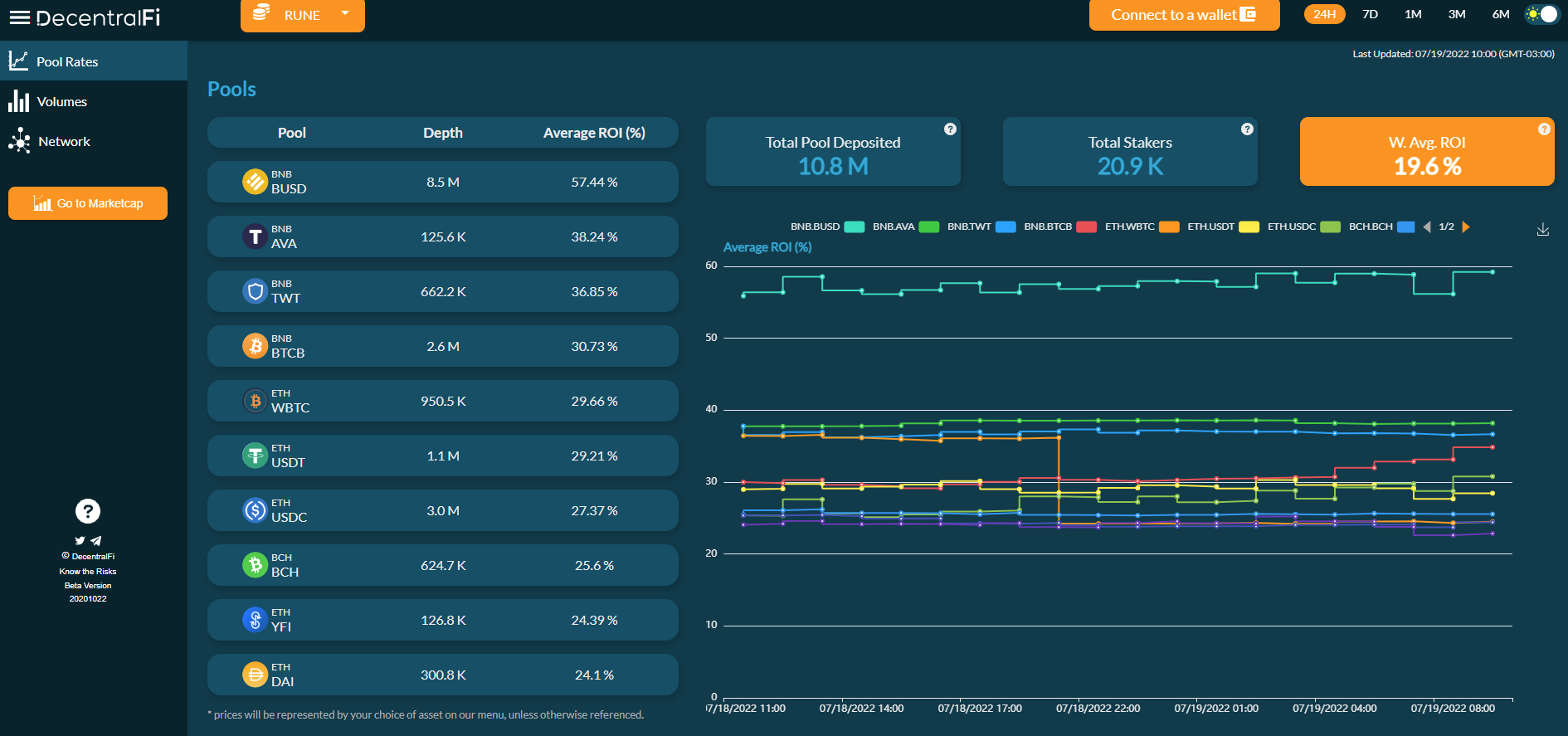Sort by Pool column header
The image size is (1568, 736).
[x=292, y=133]
